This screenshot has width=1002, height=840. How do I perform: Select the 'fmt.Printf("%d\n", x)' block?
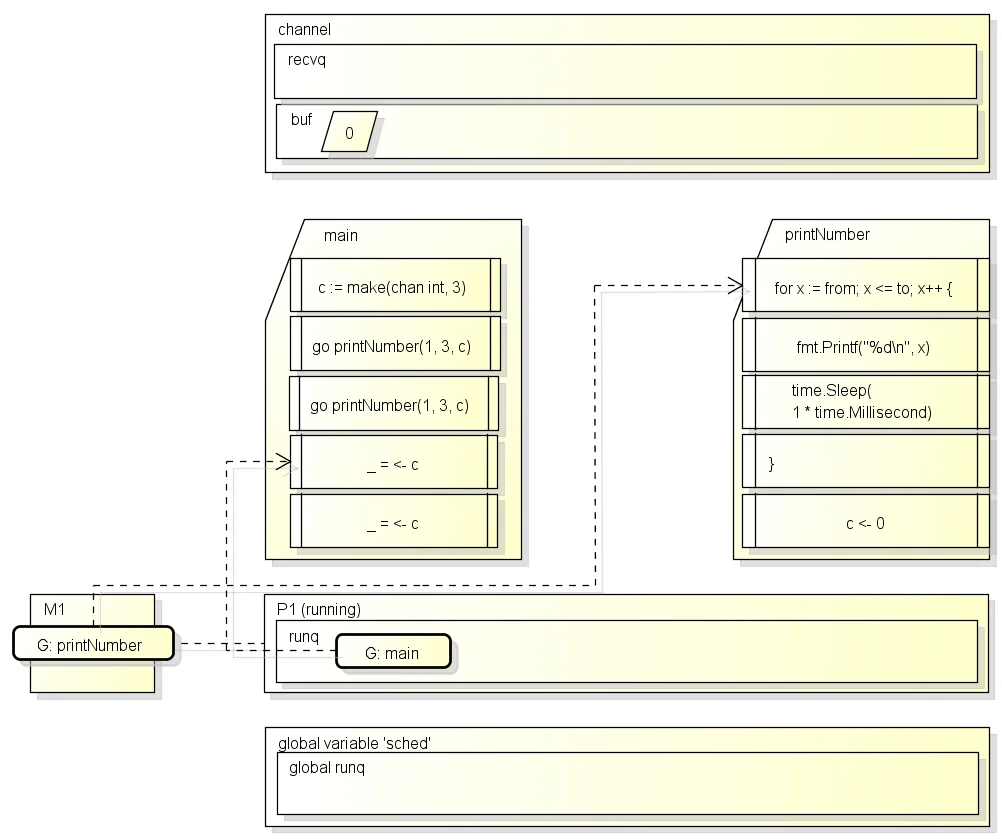click(865, 345)
